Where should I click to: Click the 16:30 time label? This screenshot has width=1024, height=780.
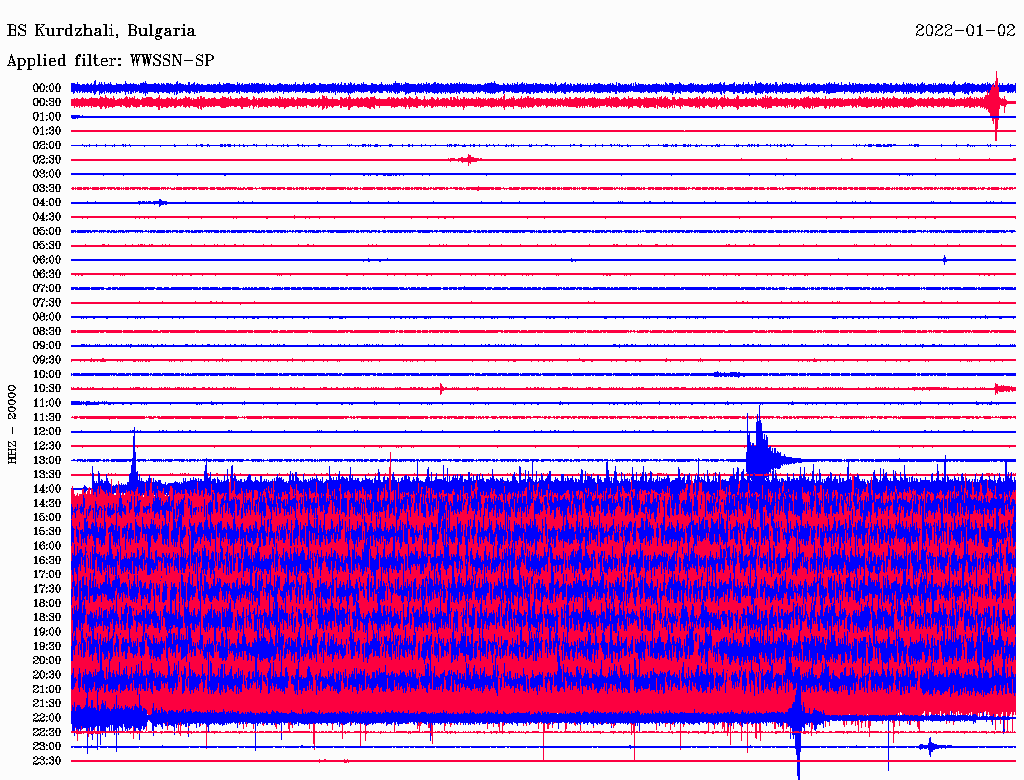[47, 561]
